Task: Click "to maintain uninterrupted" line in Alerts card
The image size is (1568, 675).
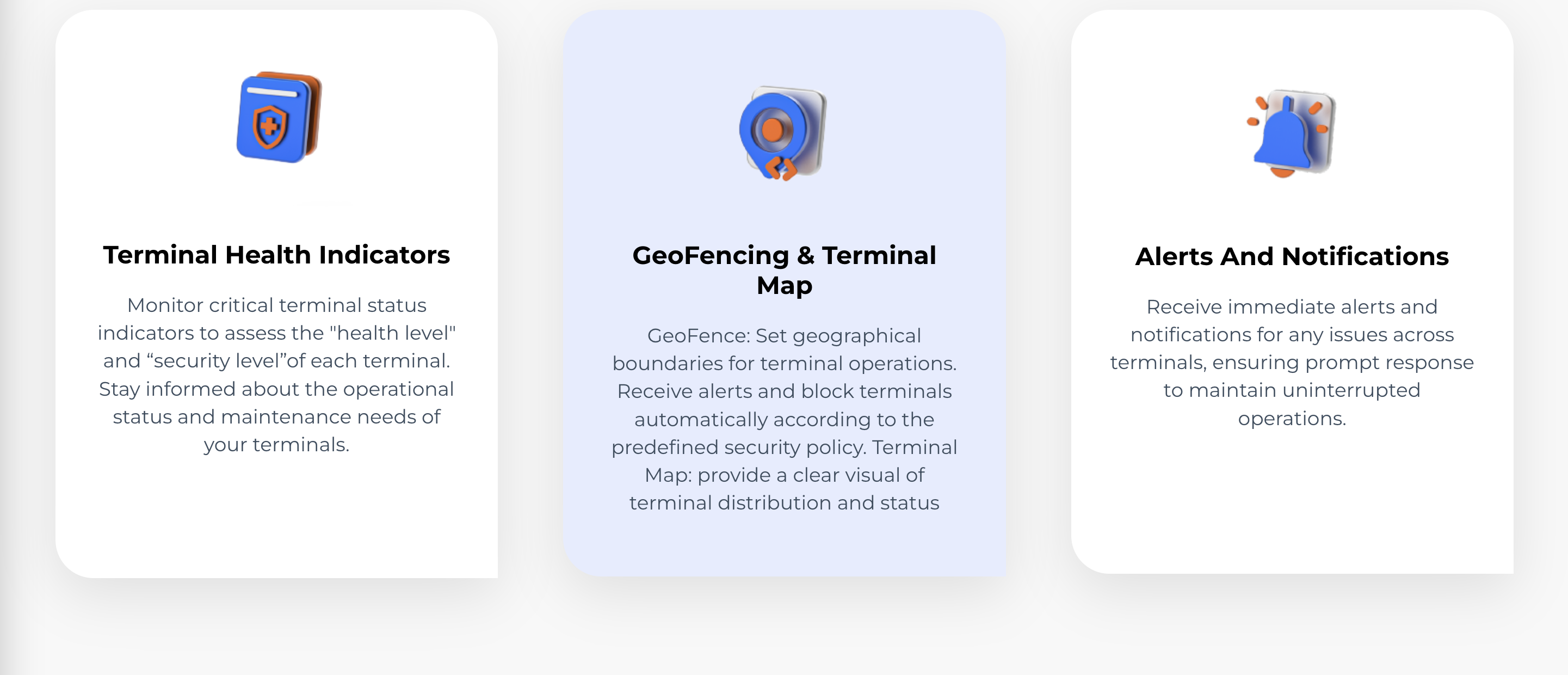Action: (x=1292, y=390)
